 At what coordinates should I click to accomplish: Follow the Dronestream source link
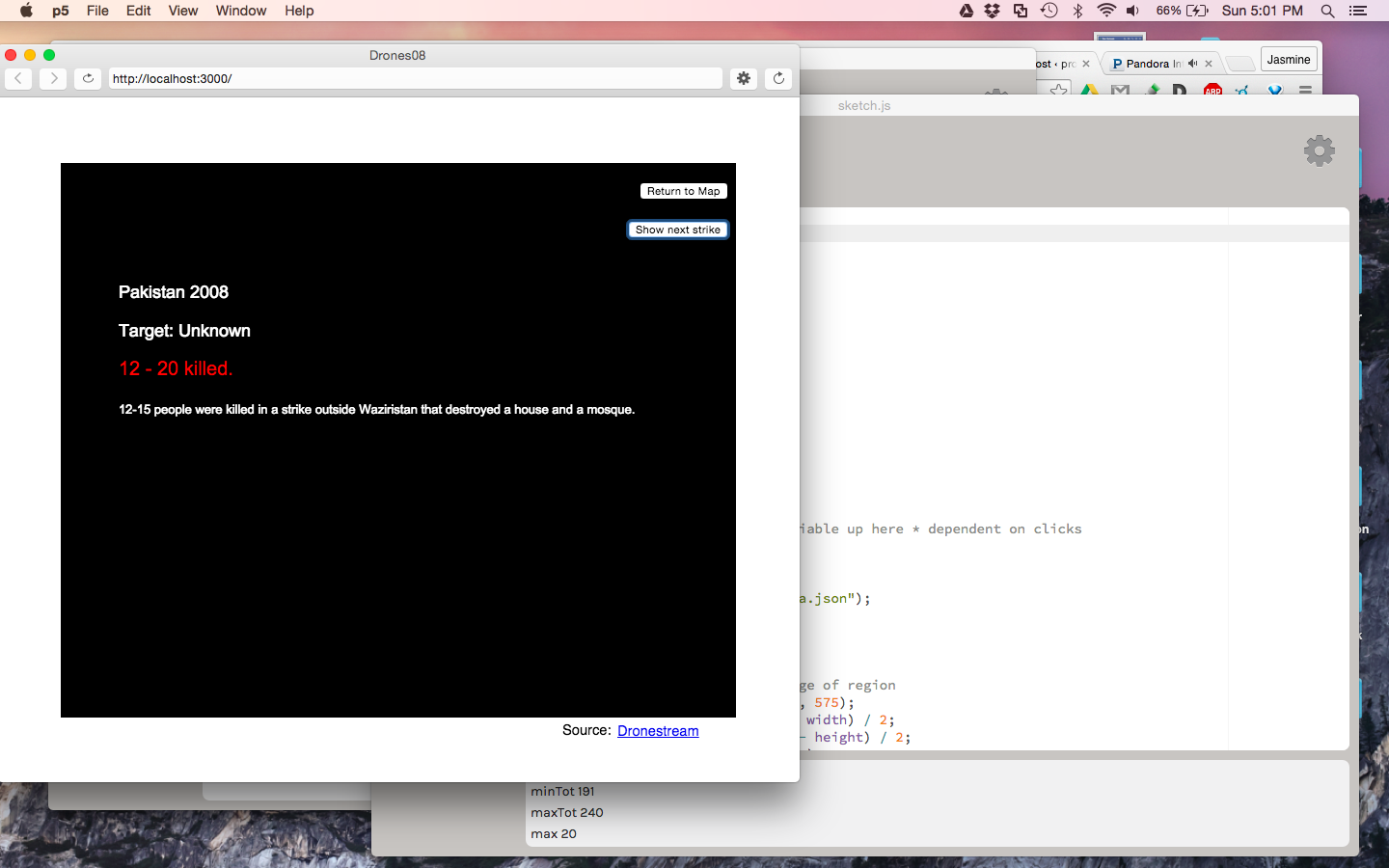point(658,731)
